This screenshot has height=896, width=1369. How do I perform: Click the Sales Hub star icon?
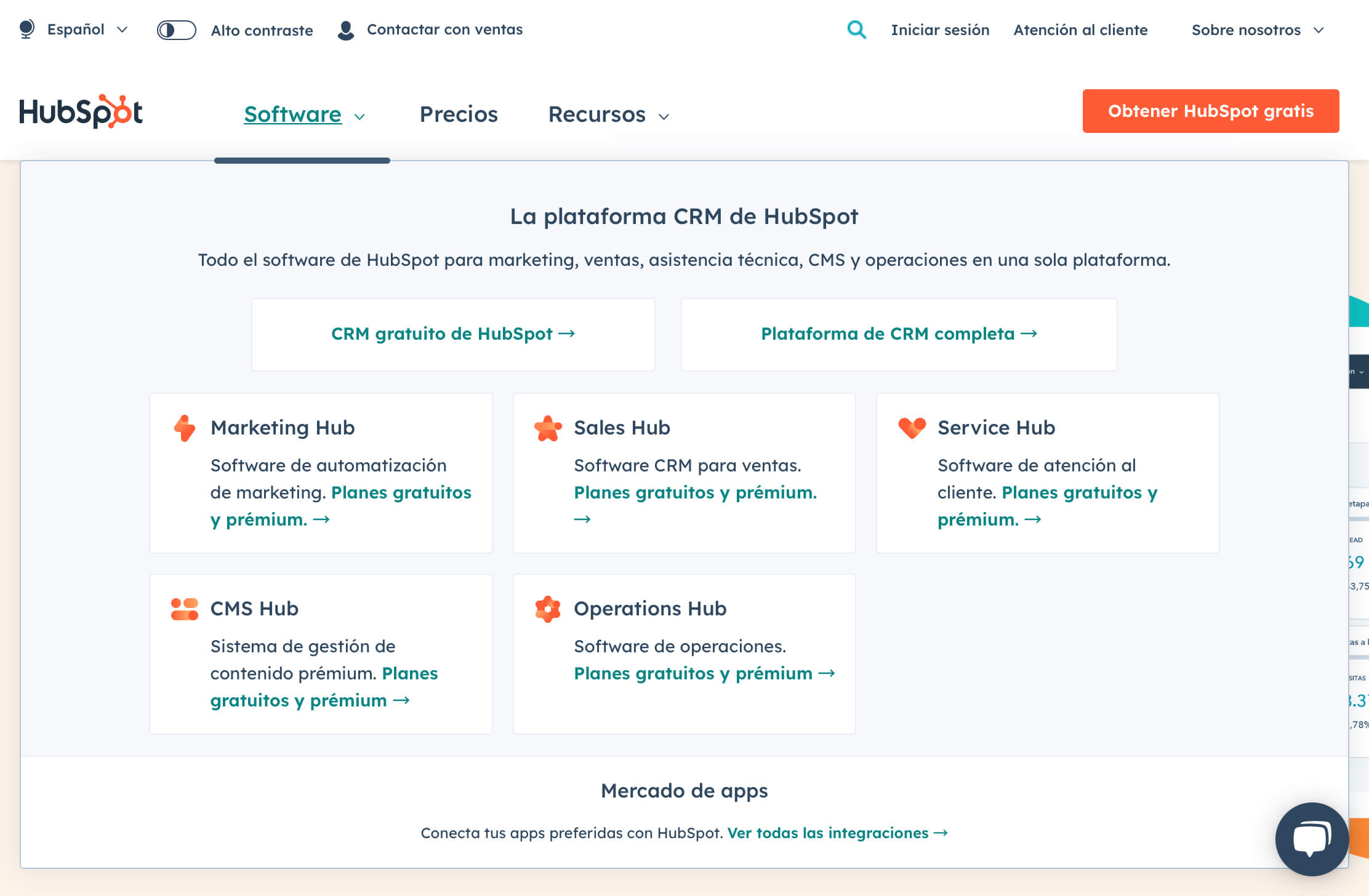[548, 428]
